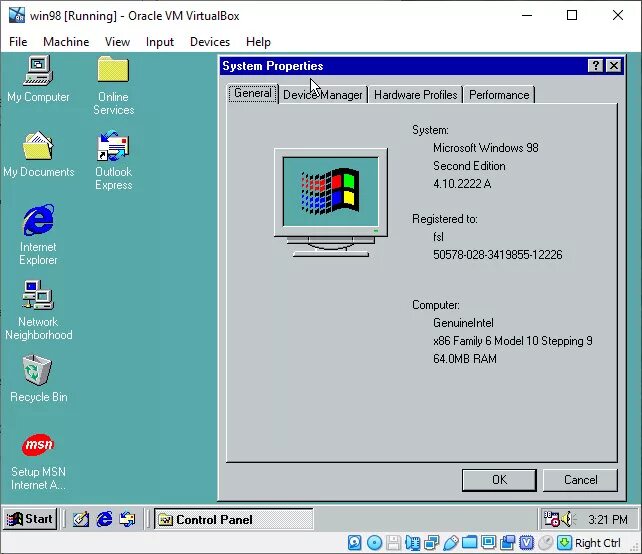
Task: Click "x86 Family 6 Model 10 Stepping 9"
Action: [x=513, y=341]
